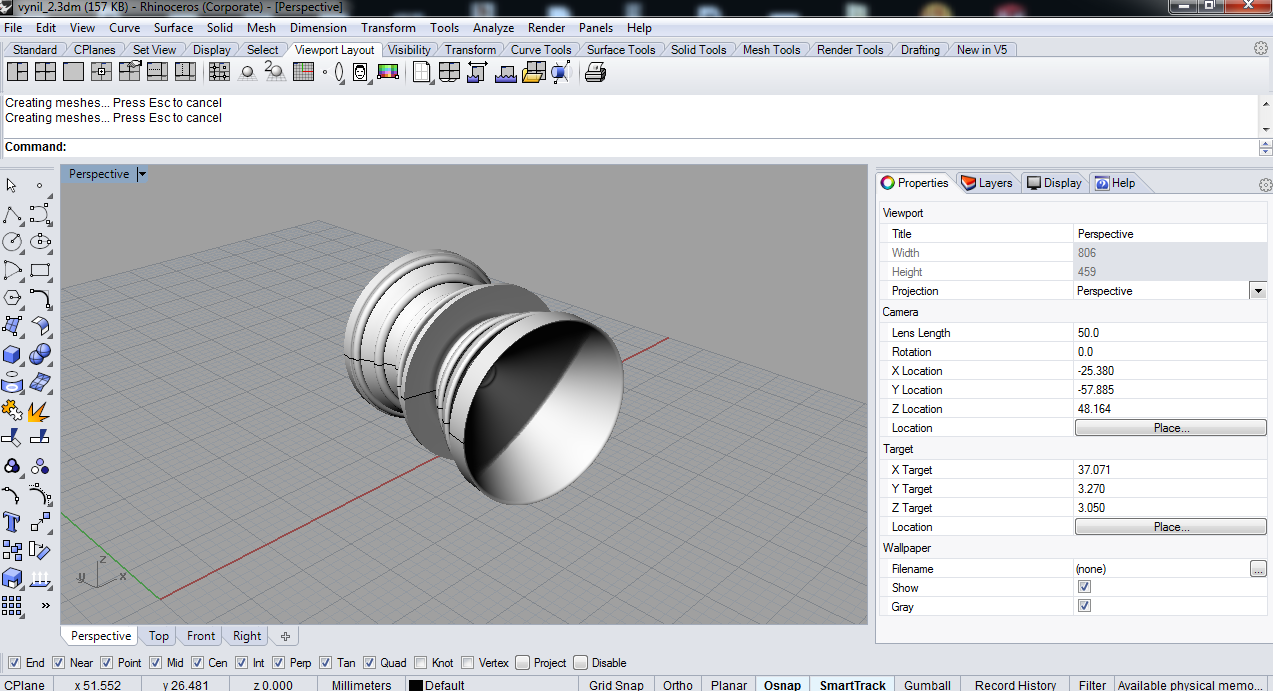
Task: Select the Explode tool
Action: click(40, 410)
